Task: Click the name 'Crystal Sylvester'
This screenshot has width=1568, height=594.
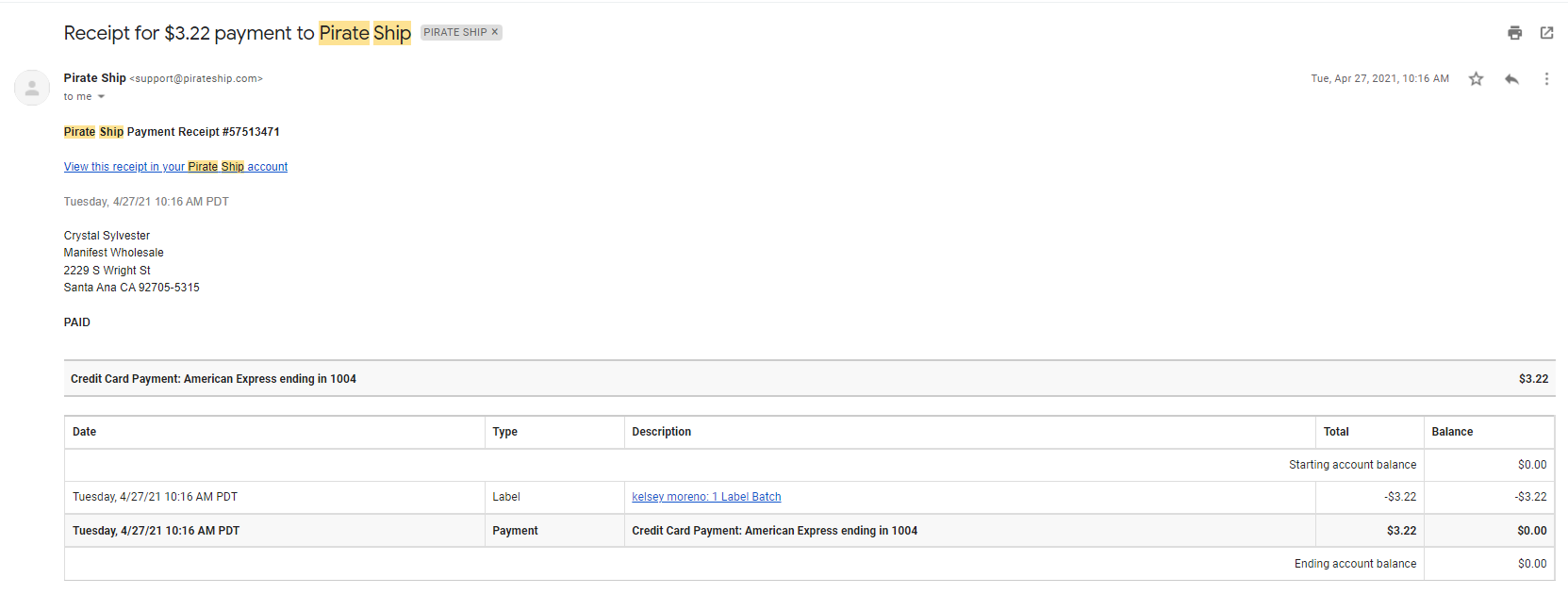Action: [x=107, y=236]
